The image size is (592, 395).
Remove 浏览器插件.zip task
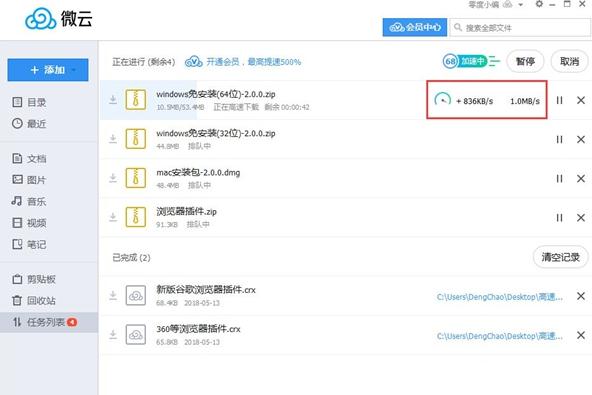point(581,218)
